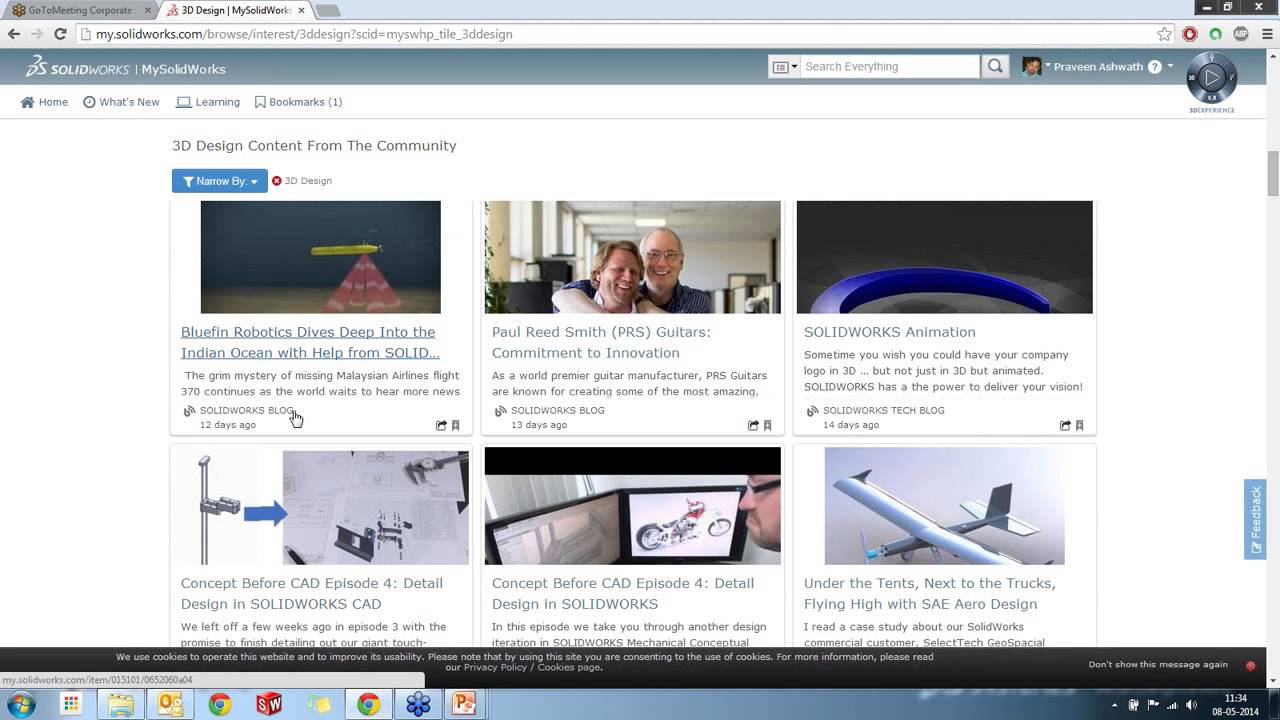Open the Bluefin underwater vehicle thumbnail
Screen dimensions: 1280x720
click(x=320, y=257)
